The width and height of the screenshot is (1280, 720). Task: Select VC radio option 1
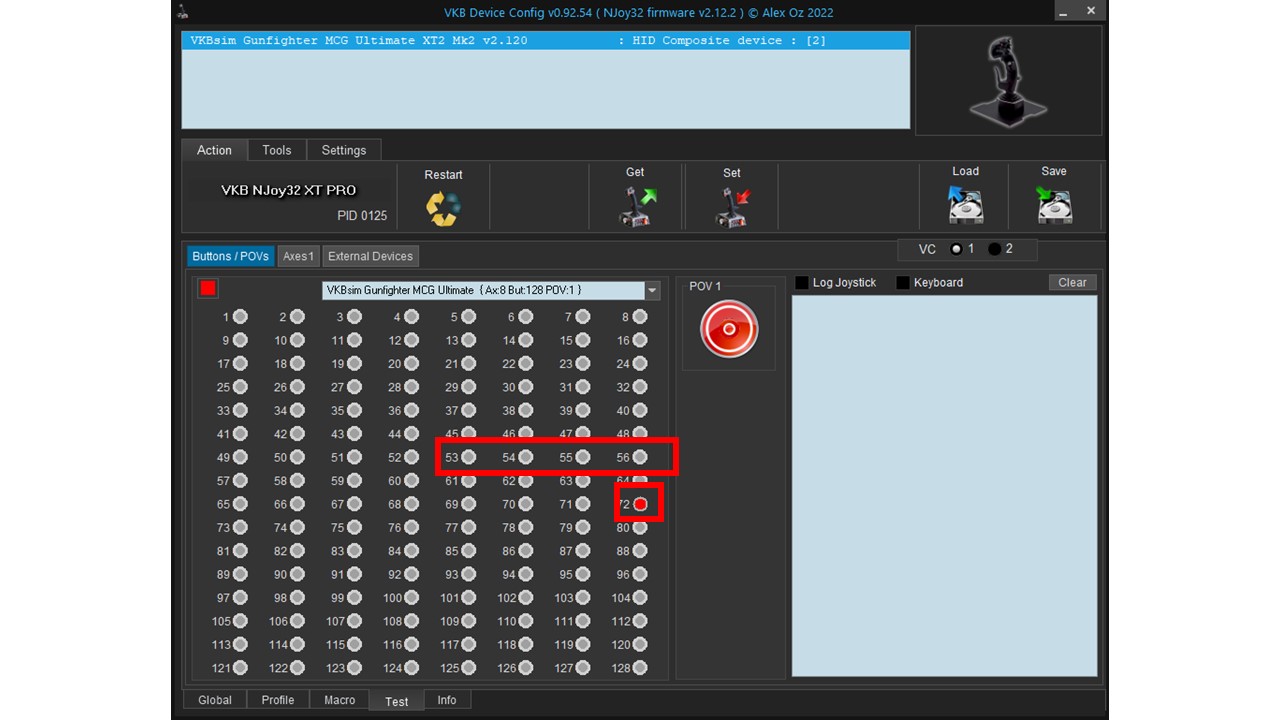[x=956, y=249]
